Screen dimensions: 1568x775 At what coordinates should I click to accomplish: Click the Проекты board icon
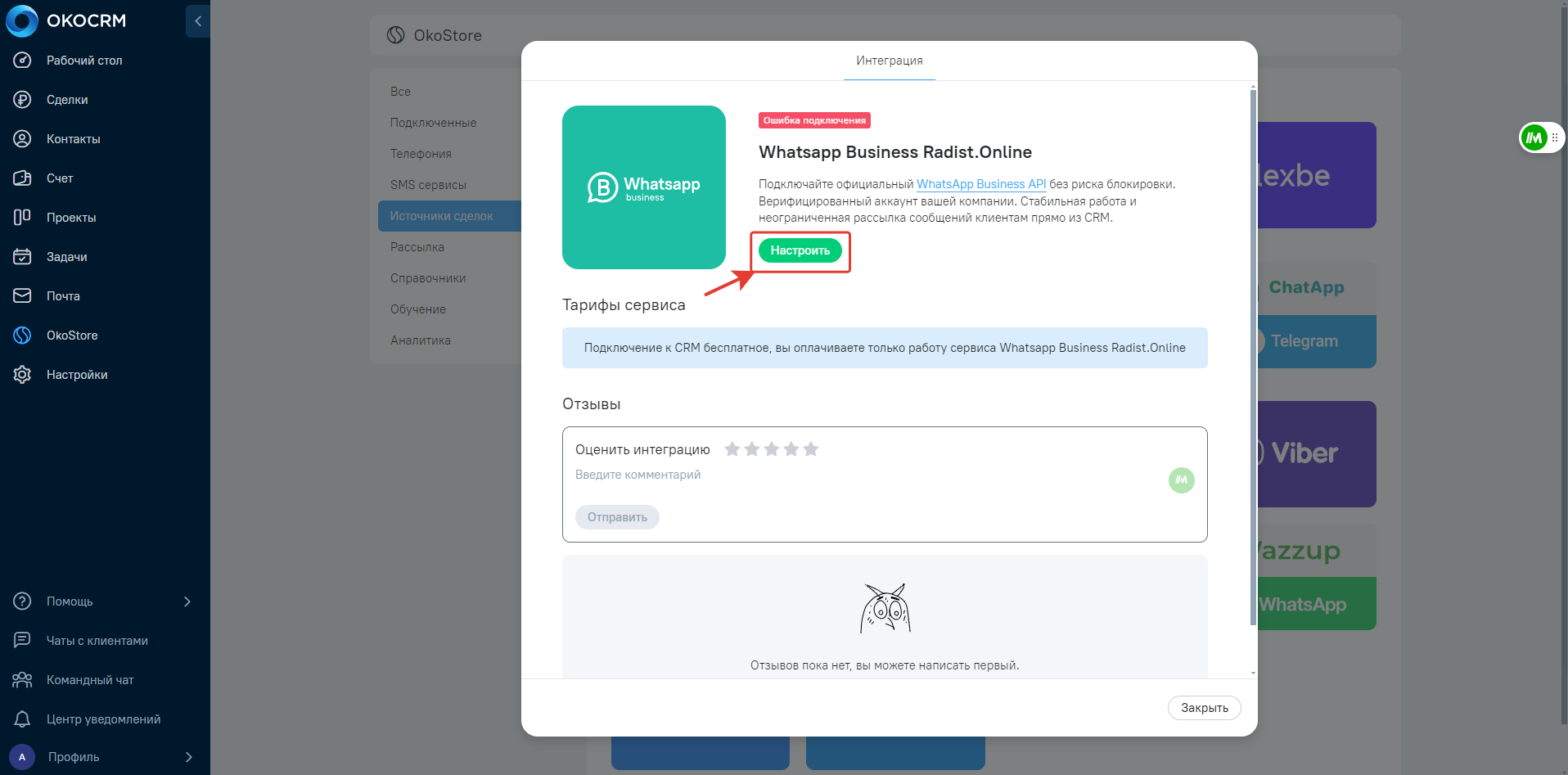click(x=22, y=218)
